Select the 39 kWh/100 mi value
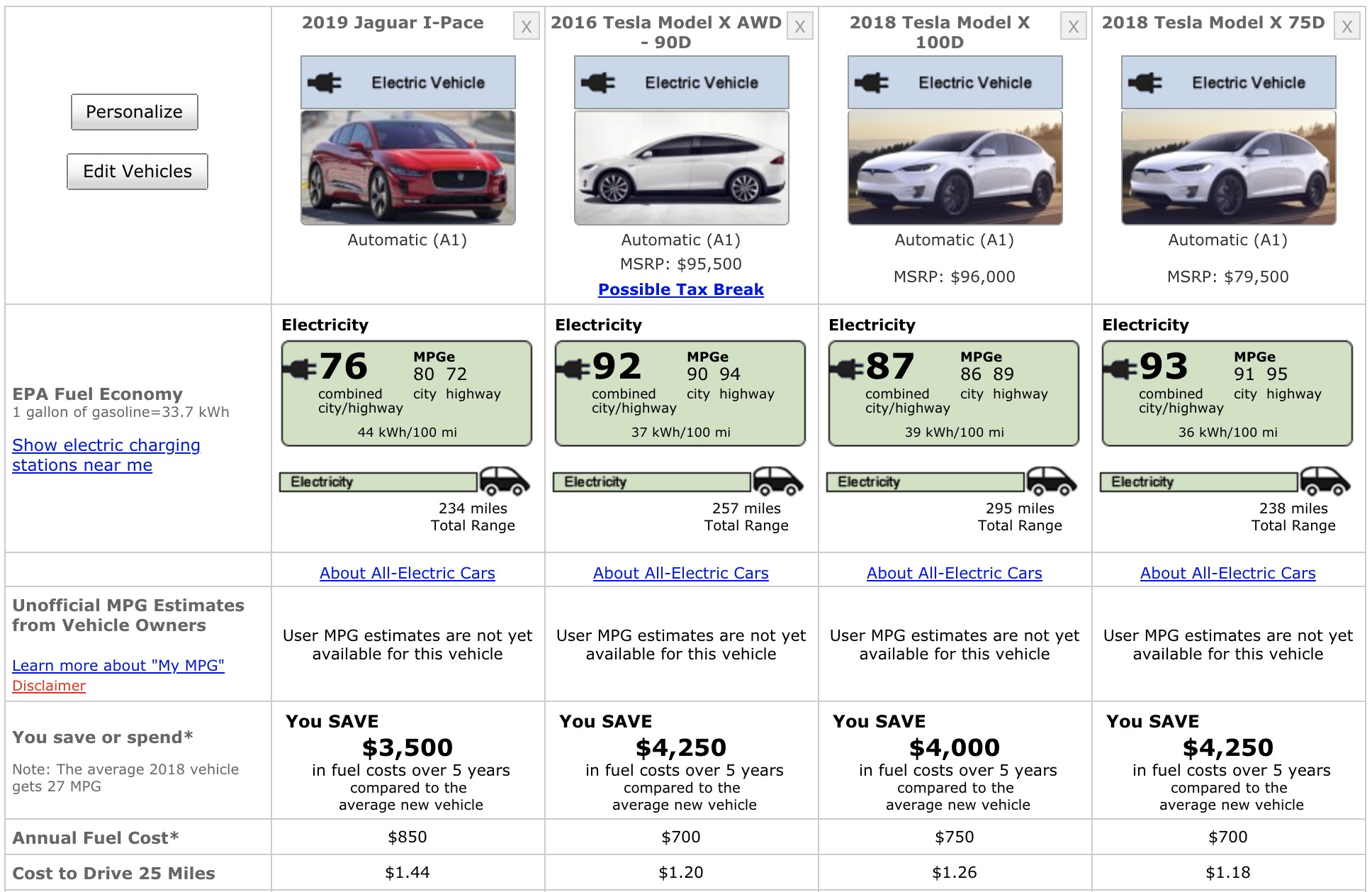Image resolution: width=1372 pixels, height=892 pixels. point(955,432)
